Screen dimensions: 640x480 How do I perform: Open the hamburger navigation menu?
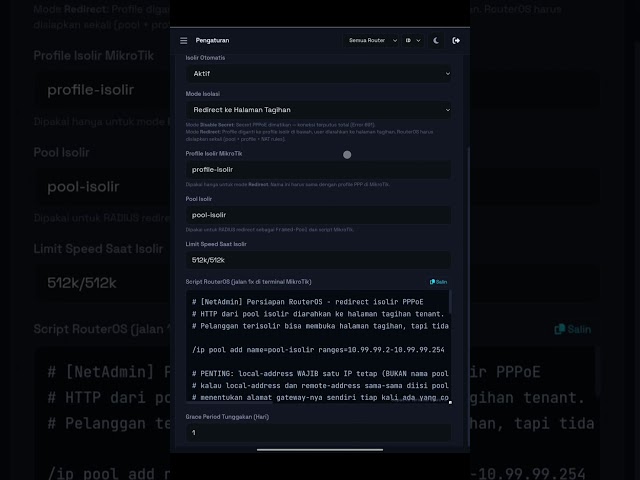[x=184, y=40]
